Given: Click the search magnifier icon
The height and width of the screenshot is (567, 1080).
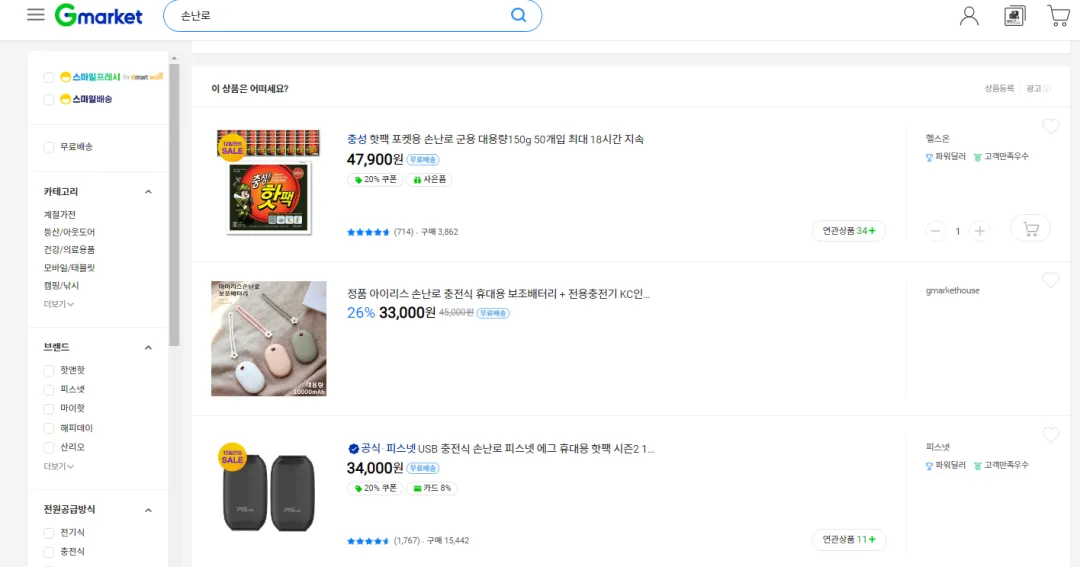Looking at the screenshot, I should [x=519, y=15].
